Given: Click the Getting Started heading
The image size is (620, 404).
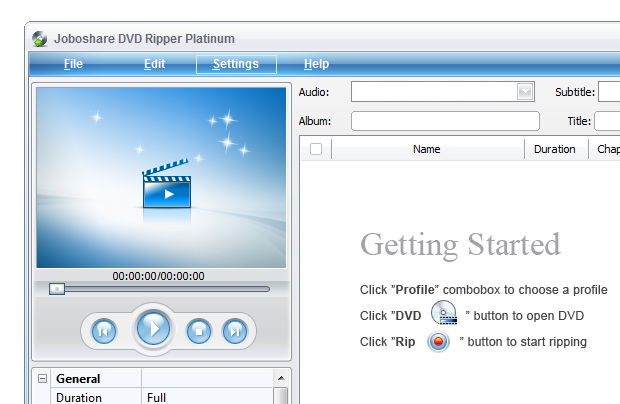Looking at the screenshot, I should coord(461,245).
